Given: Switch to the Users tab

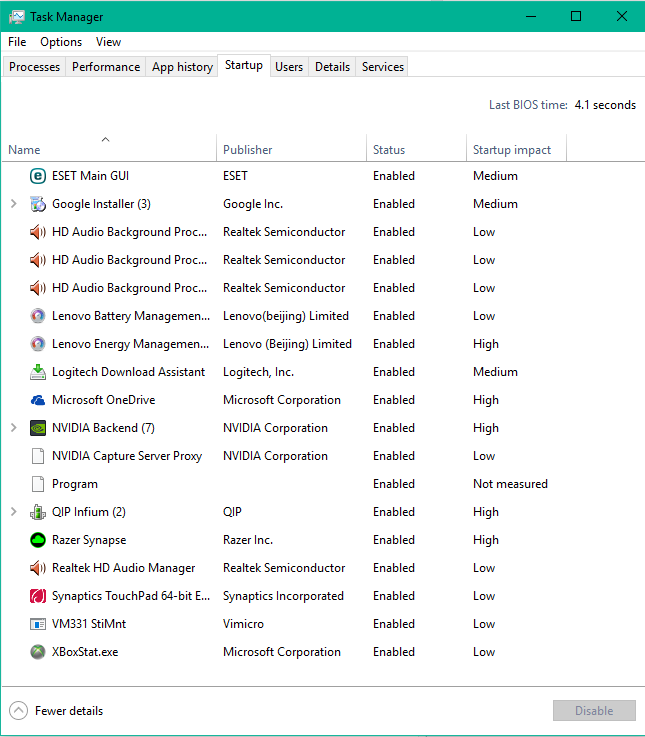Looking at the screenshot, I should tap(289, 67).
